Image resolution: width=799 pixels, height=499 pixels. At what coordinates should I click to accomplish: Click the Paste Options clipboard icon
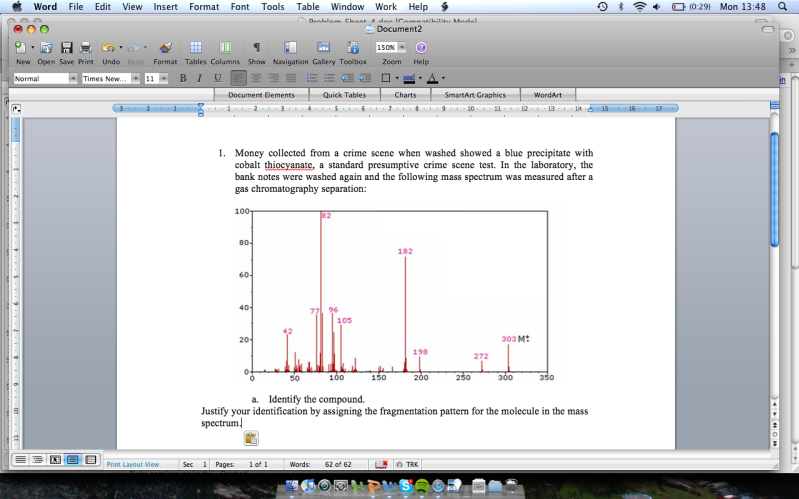point(251,438)
